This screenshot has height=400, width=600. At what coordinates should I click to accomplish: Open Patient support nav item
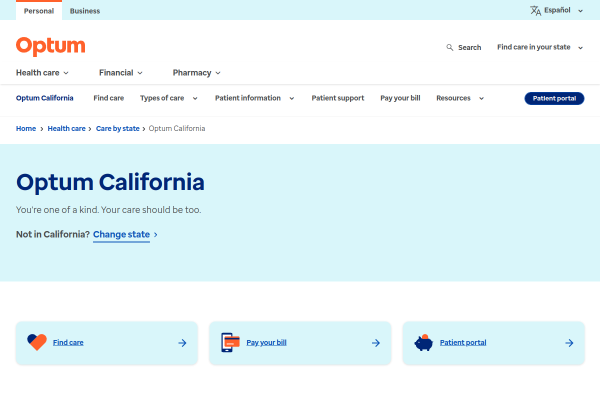point(338,98)
